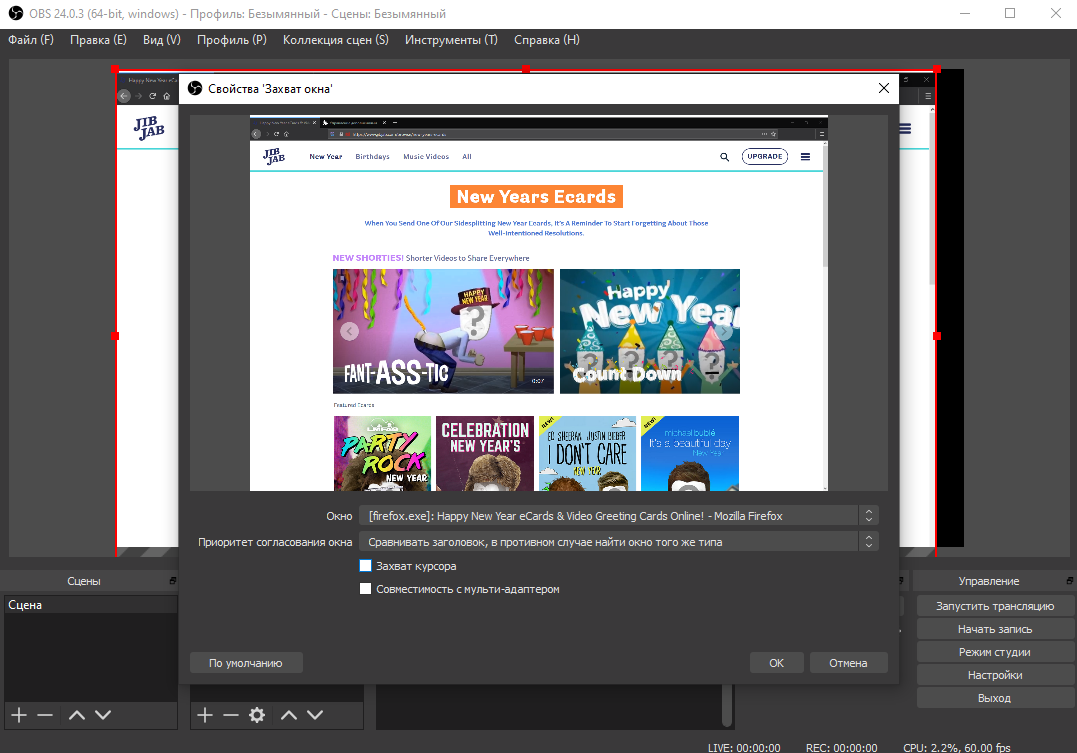Move source down with arrow icon

click(315, 715)
